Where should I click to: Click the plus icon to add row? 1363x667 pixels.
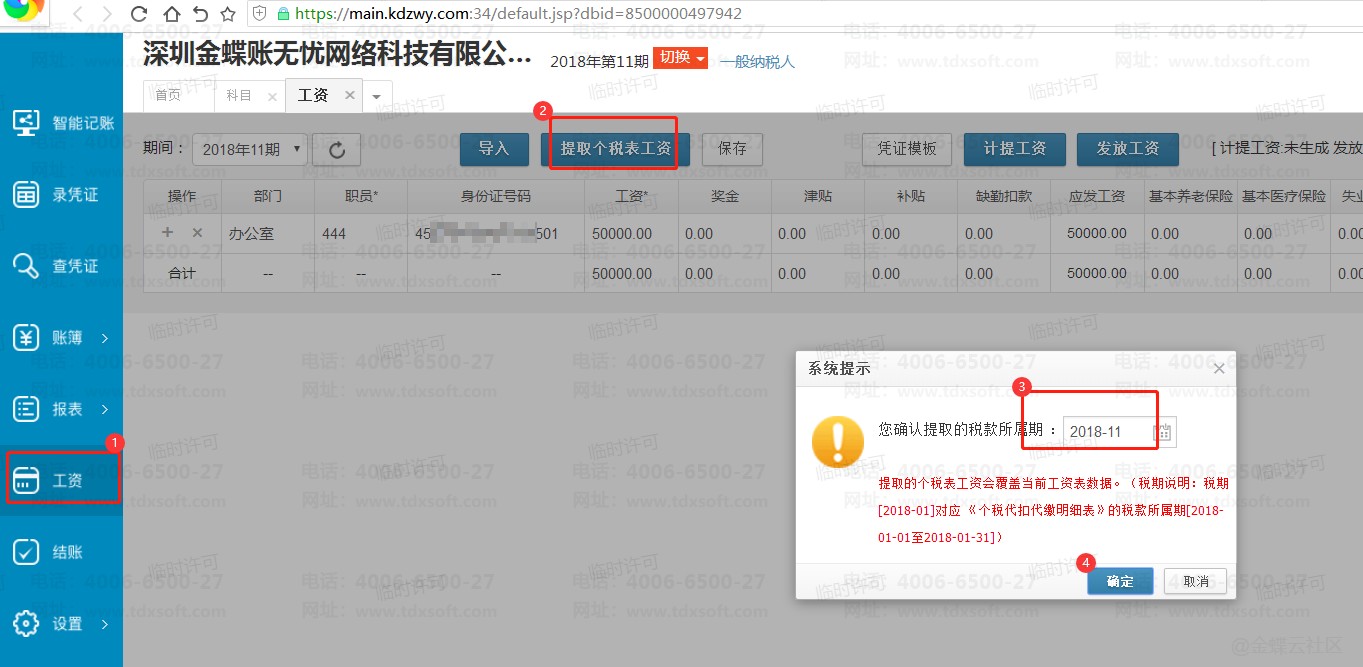167,233
